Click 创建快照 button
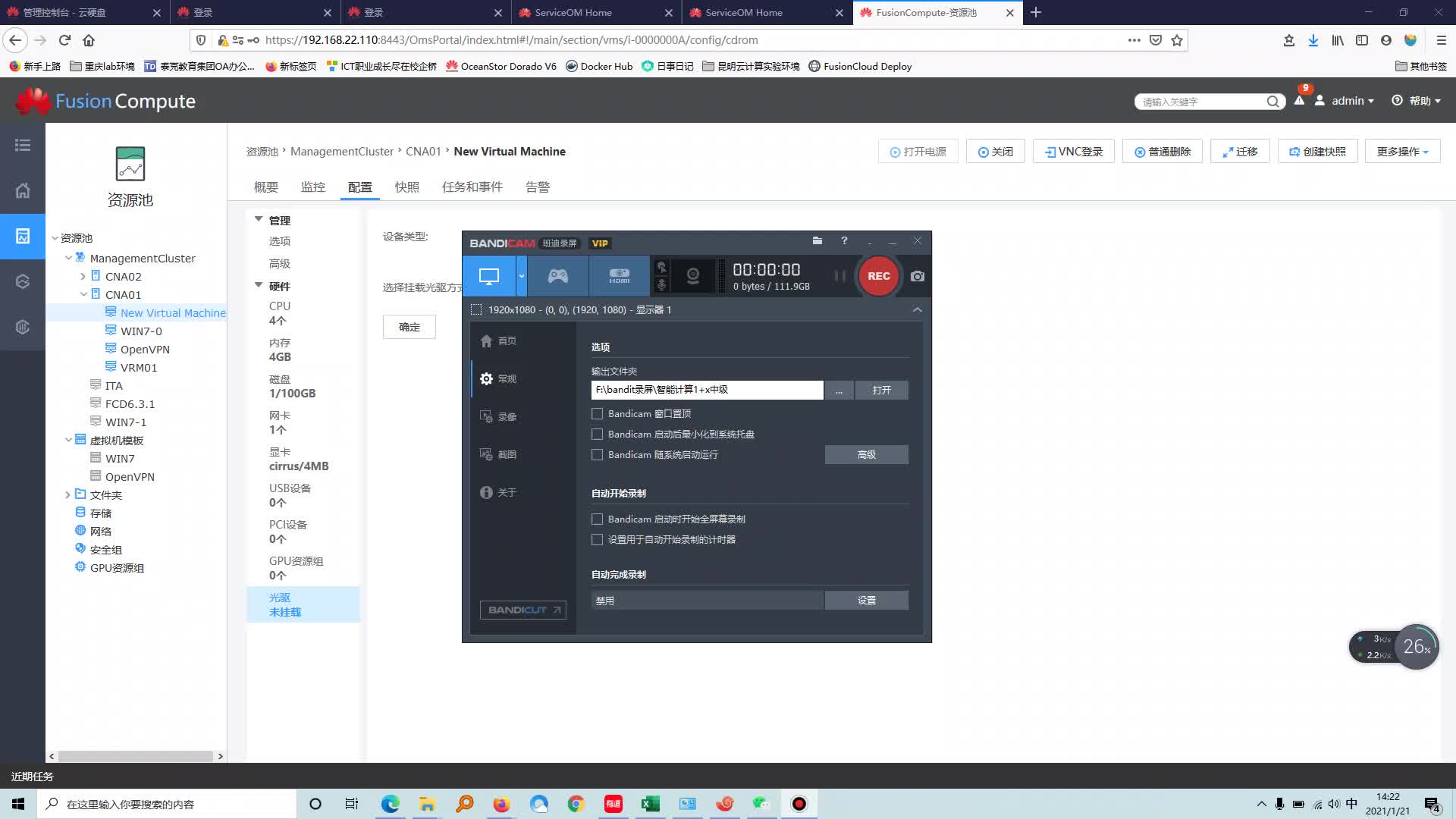The height and width of the screenshot is (819, 1456). [x=1318, y=152]
